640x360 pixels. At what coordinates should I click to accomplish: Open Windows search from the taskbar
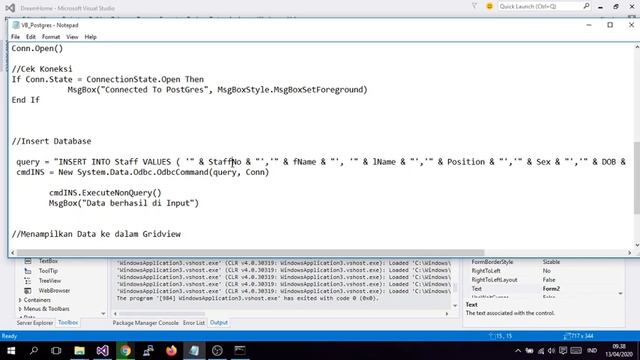pyautogui.click(x=34, y=351)
